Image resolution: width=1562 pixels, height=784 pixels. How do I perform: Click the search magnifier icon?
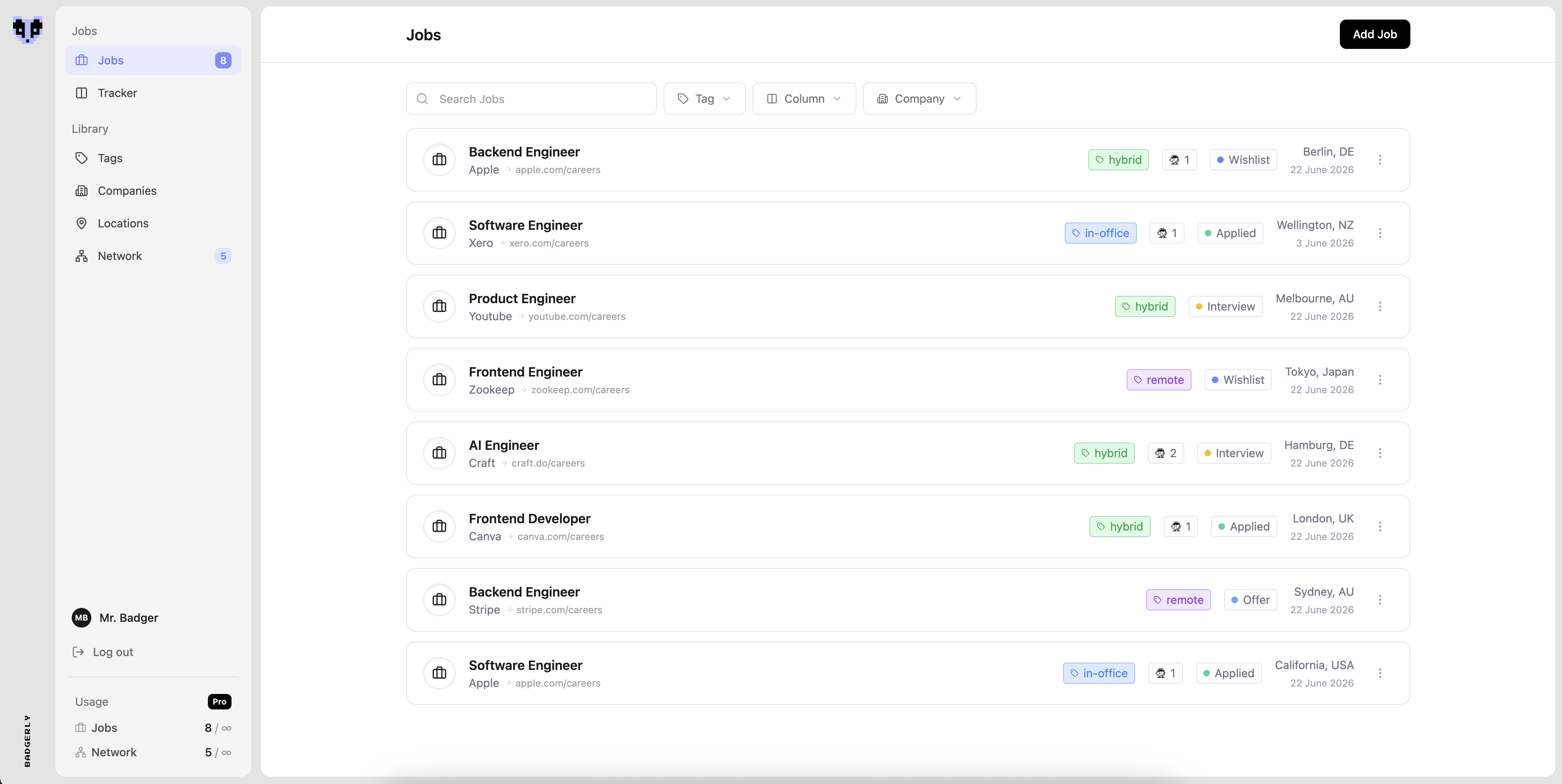coord(423,99)
